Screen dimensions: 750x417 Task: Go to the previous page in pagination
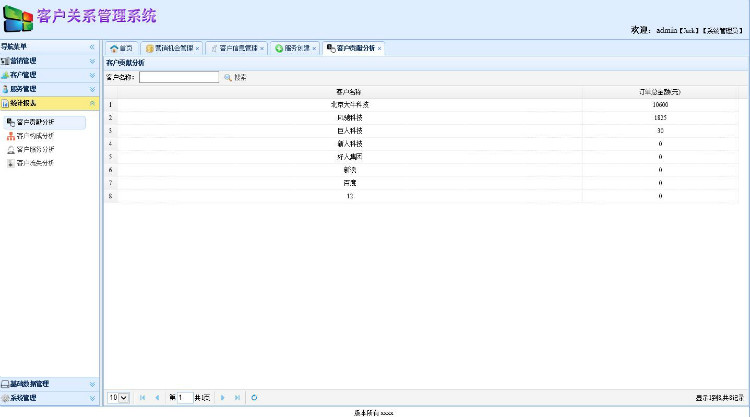point(156,397)
